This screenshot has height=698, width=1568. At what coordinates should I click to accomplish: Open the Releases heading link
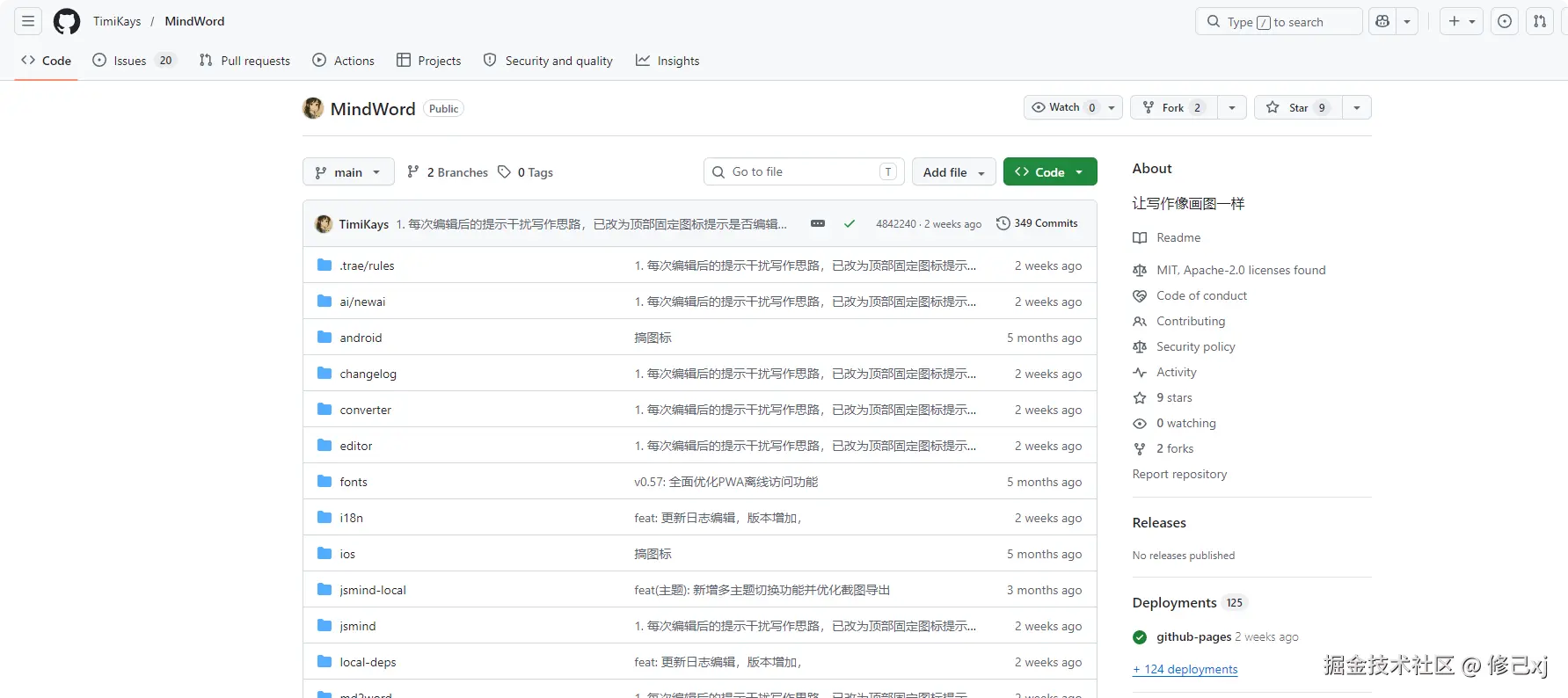(x=1159, y=522)
